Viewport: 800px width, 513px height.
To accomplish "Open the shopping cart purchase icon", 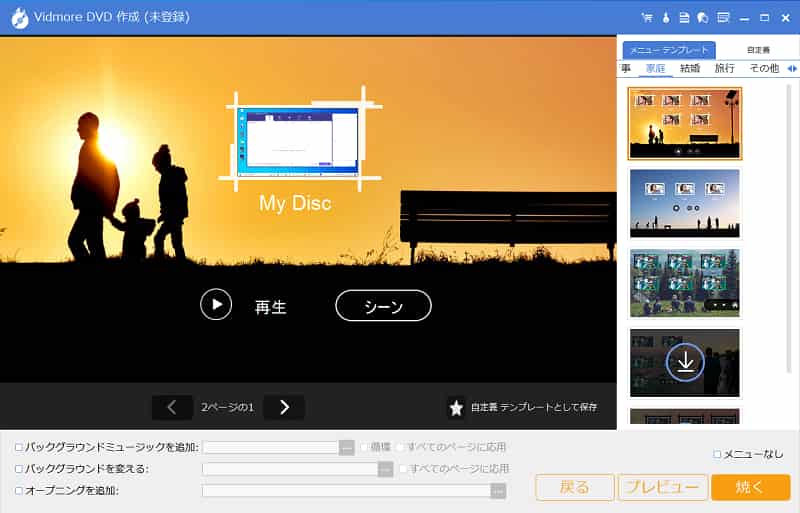I will pos(647,18).
